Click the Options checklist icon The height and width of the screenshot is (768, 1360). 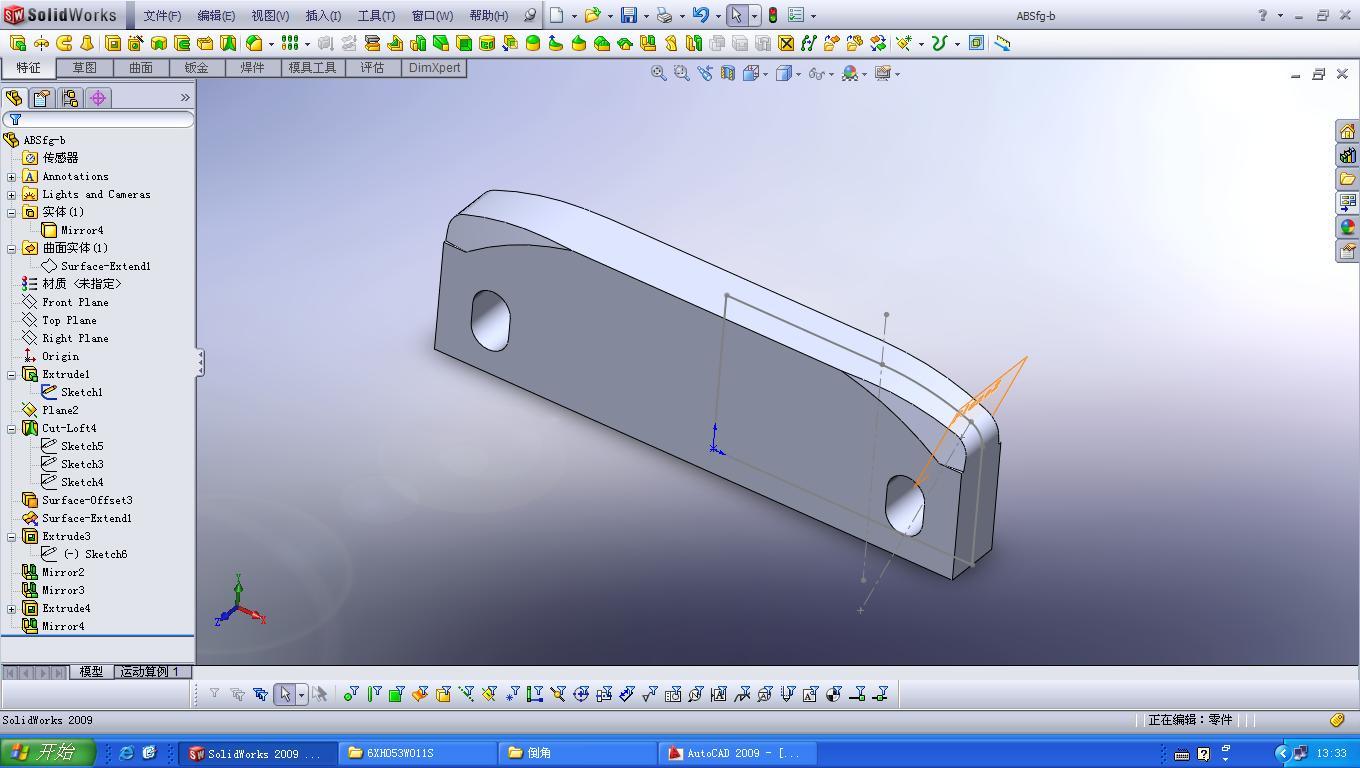(796, 15)
